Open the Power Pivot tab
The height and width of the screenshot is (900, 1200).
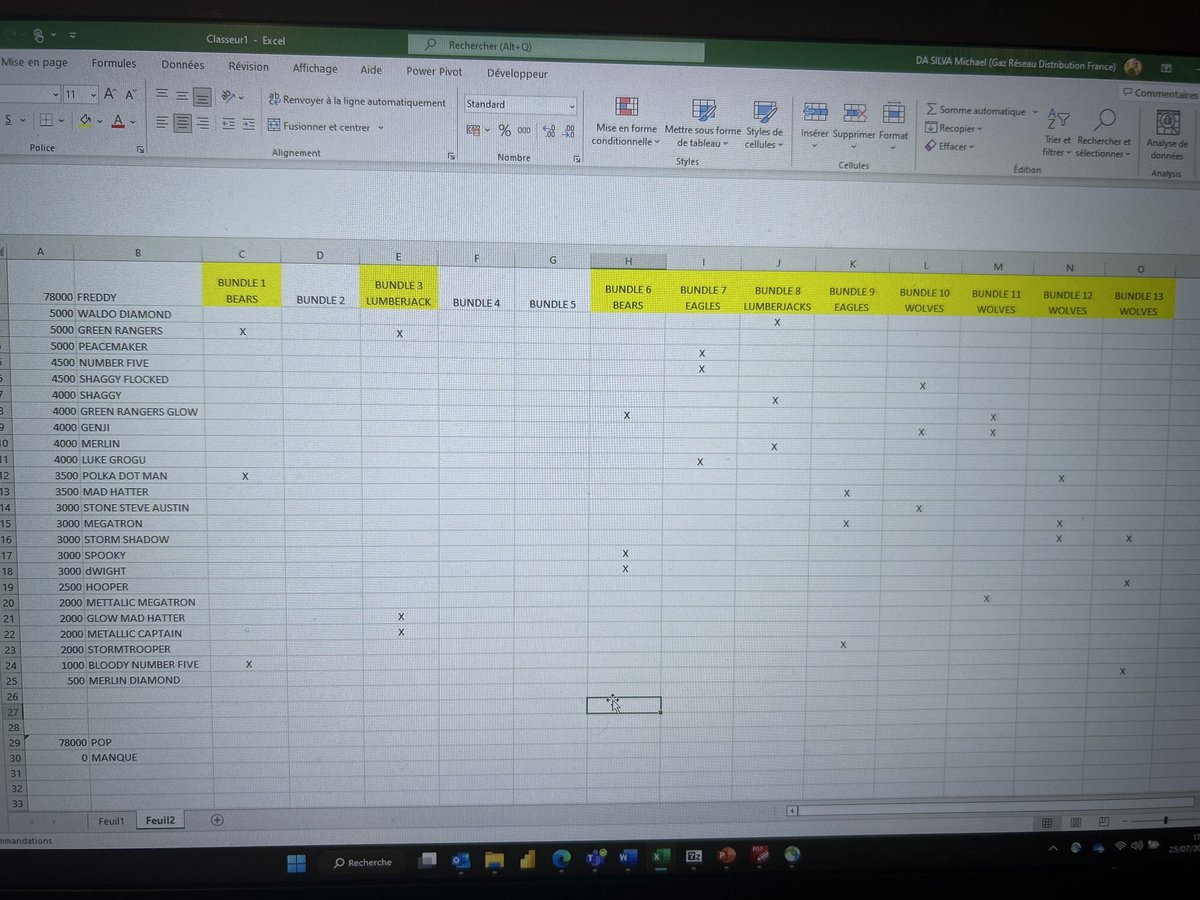point(434,71)
